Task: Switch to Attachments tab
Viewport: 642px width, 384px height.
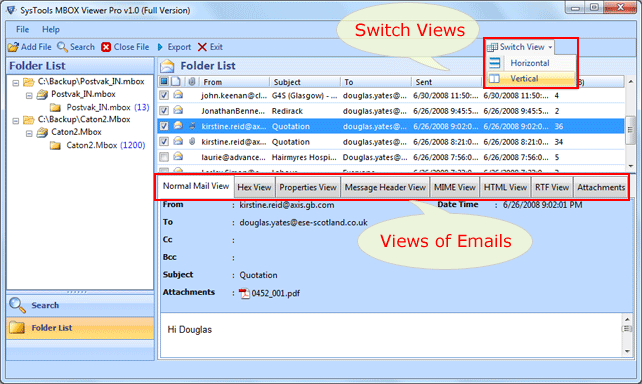Action: click(x=601, y=187)
